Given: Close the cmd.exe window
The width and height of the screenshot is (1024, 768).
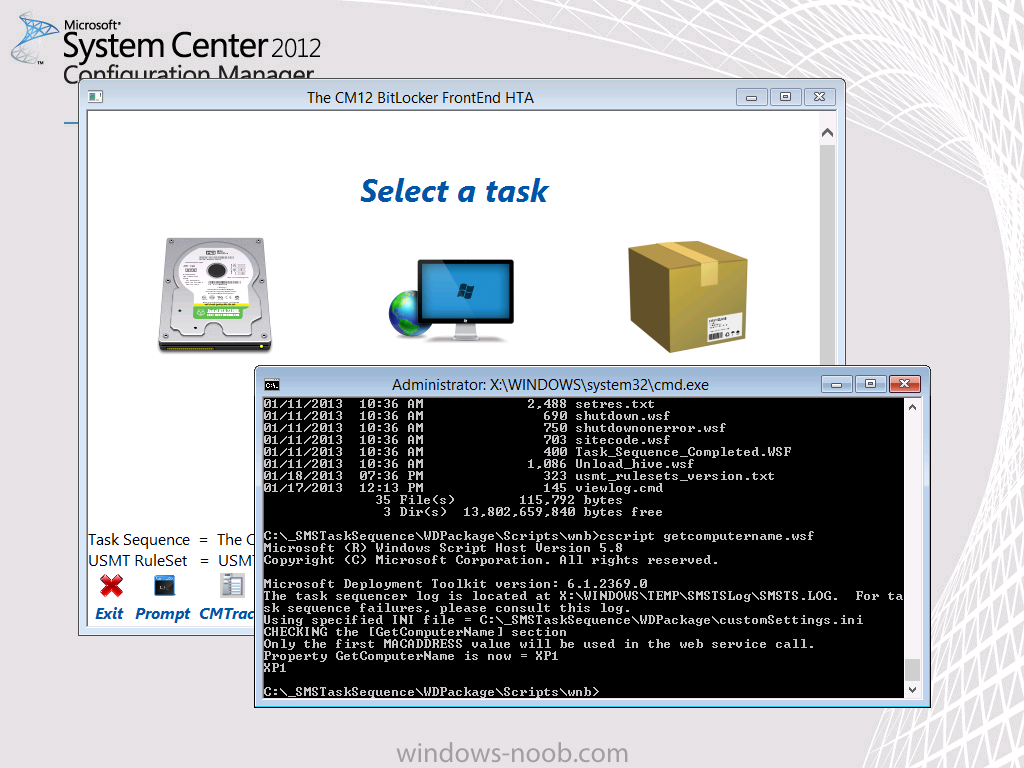Looking at the screenshot, I should tap(904, 383).
